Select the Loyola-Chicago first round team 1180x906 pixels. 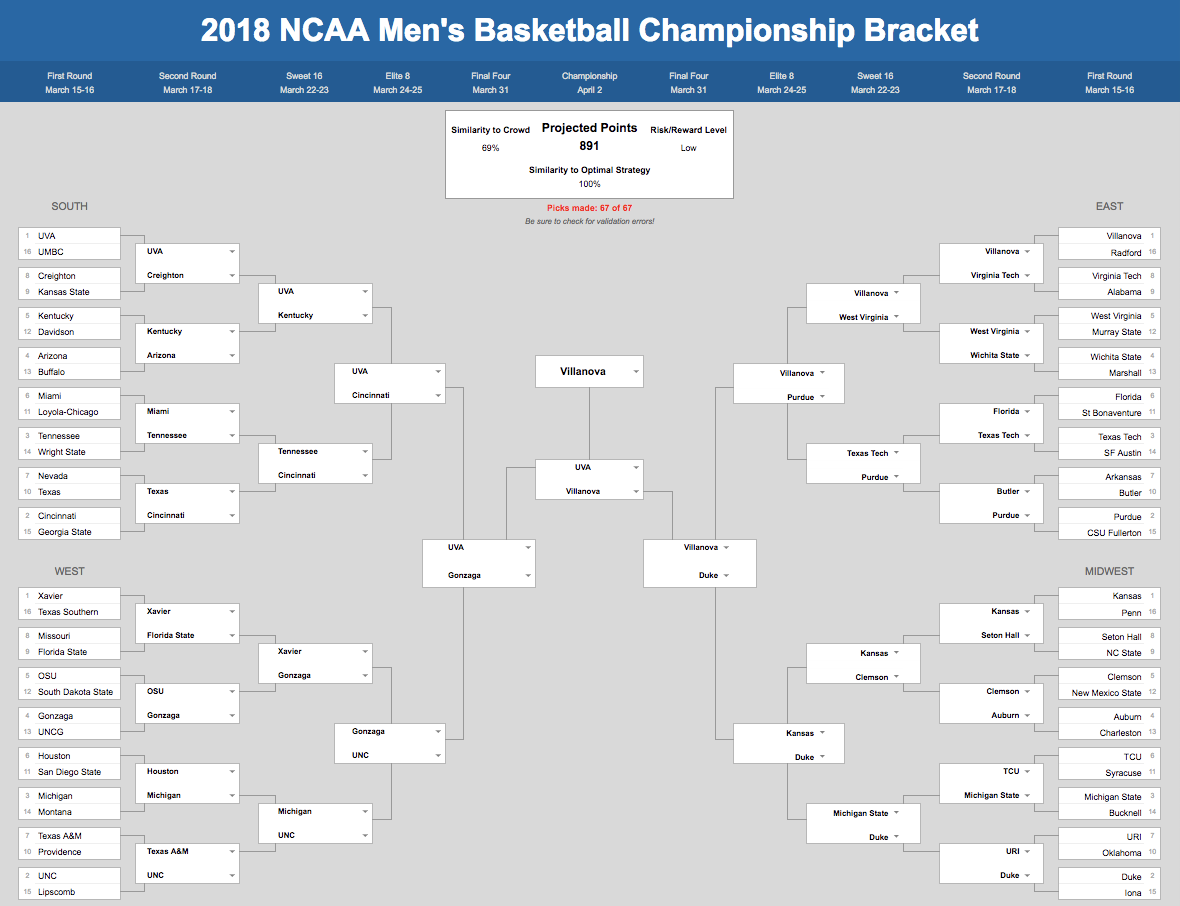[x=69, y=412]
